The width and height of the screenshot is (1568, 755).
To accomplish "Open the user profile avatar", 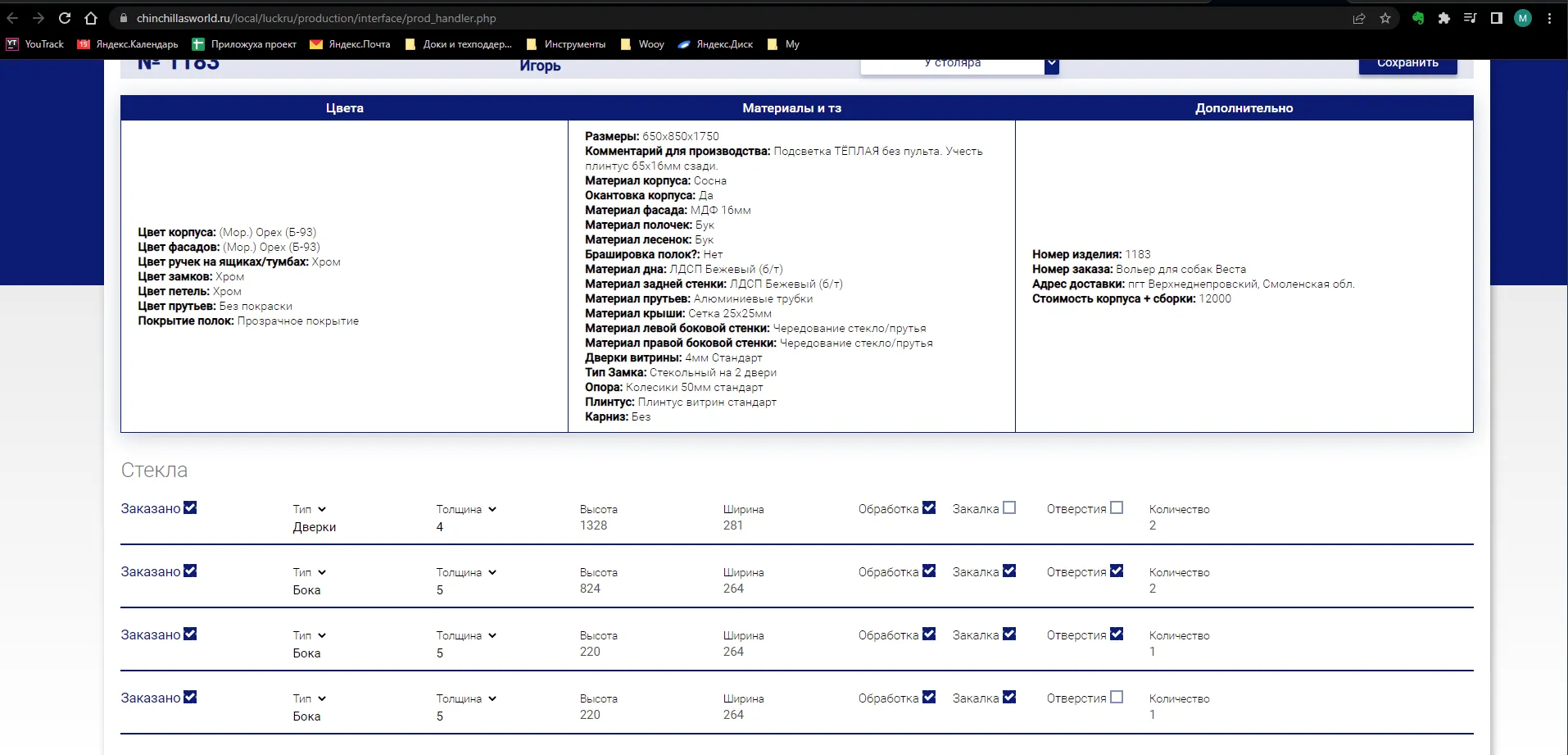I will coord(1523,18).
